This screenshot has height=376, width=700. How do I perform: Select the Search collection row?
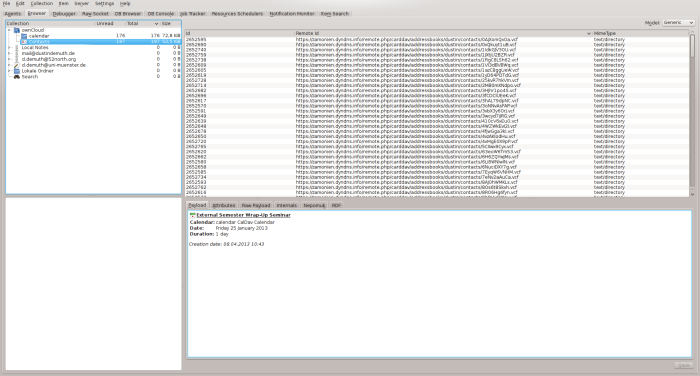pyautogui.click(x=94, y=76)
